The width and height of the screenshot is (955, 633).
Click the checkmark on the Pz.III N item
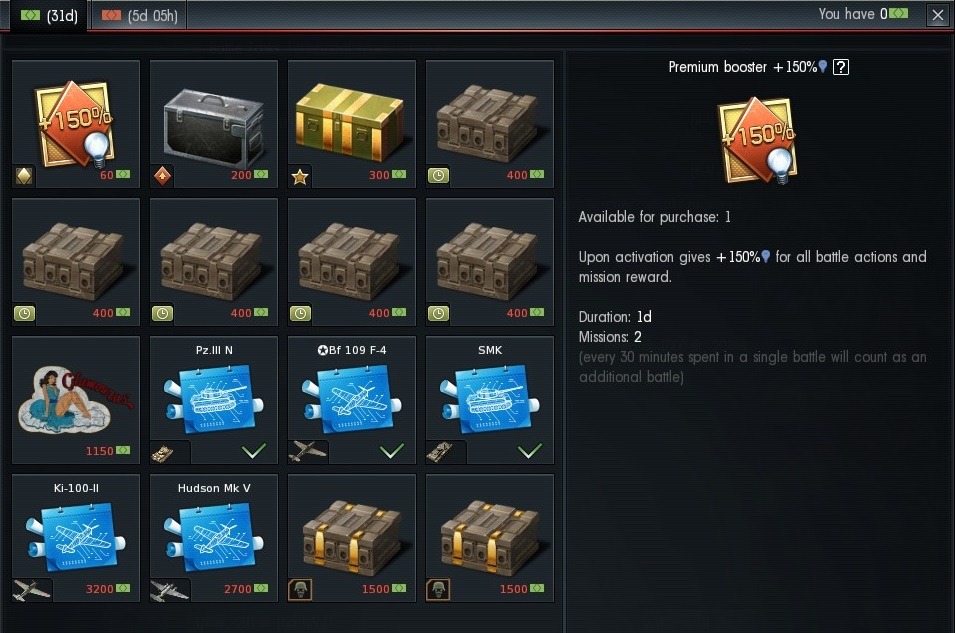(254, 451)
